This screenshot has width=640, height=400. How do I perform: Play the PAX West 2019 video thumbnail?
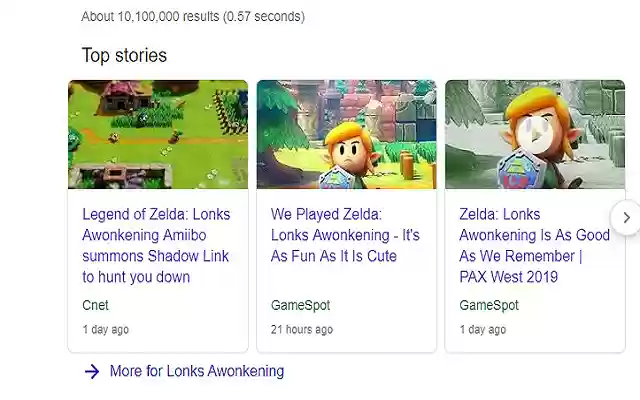pyautogui.click(x=534, y=134)
